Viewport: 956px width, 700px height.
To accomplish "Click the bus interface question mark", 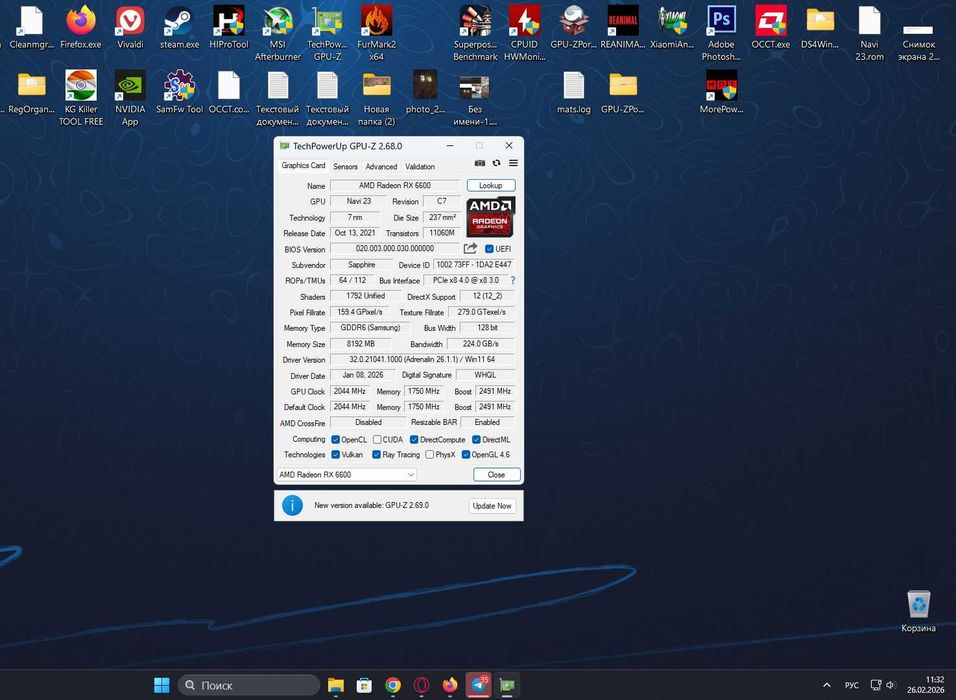I will pyautogui.click(x=513, y=281).
